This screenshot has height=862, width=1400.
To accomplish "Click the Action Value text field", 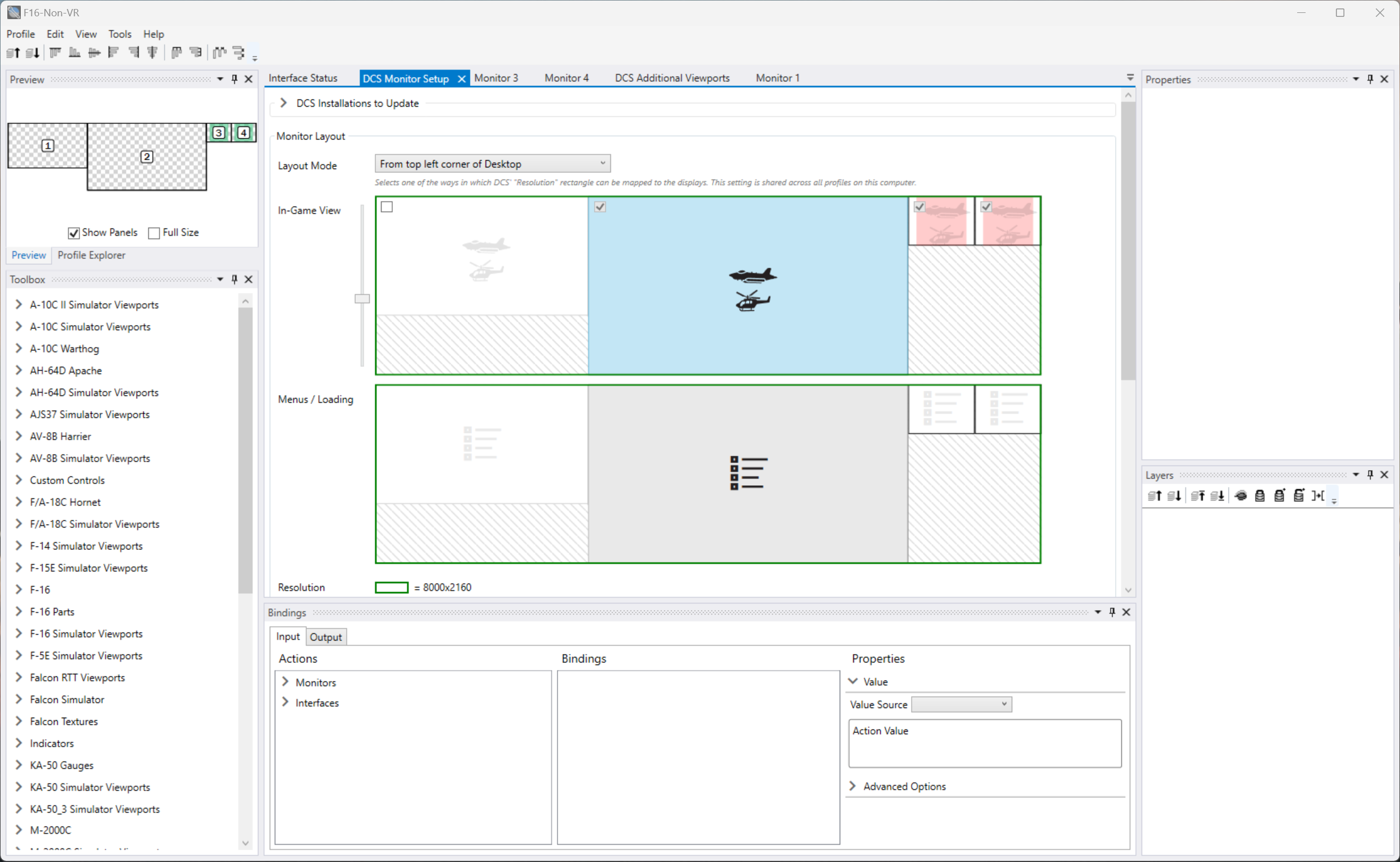I will [985, 743].
